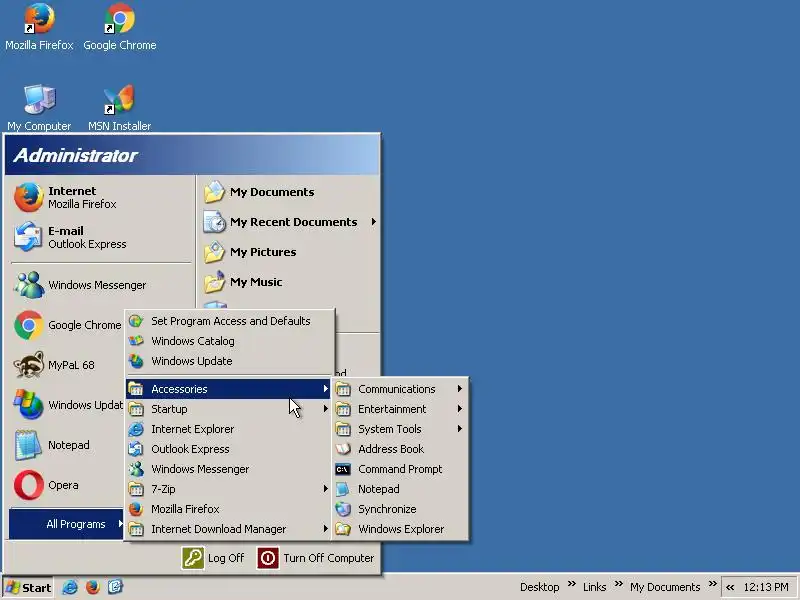Screen dimensions: 800x600
Task: Open Windows Messenger in Start menu left pane
Action: coord(101,285)
